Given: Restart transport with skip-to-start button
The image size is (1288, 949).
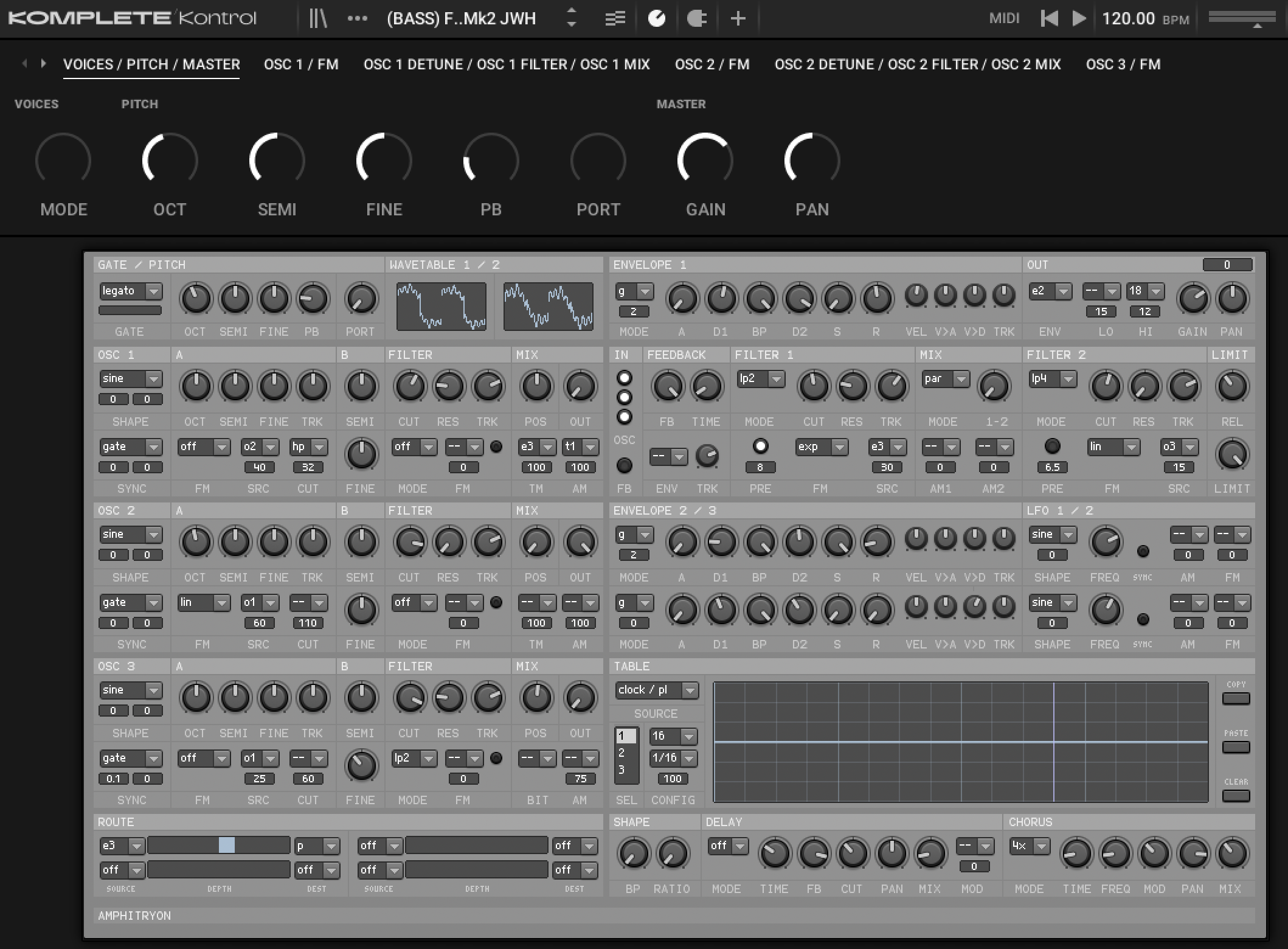Looking at the screenshot, I should pos(1049,18).
